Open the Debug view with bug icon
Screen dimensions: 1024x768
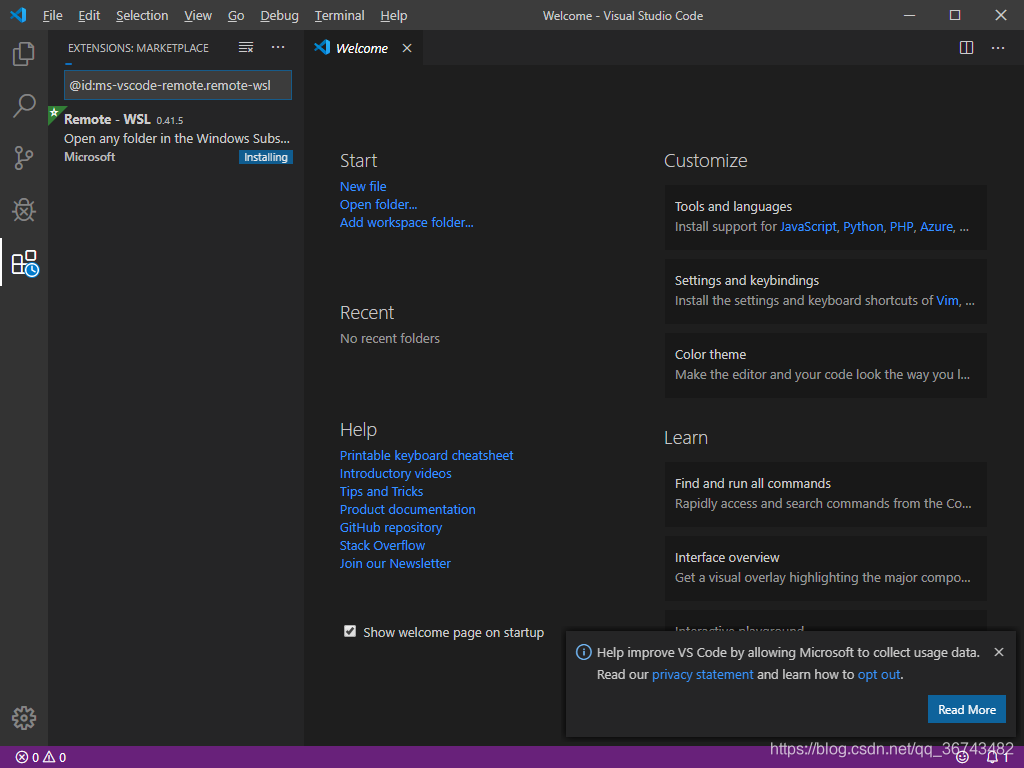click(x=24, y=210)
